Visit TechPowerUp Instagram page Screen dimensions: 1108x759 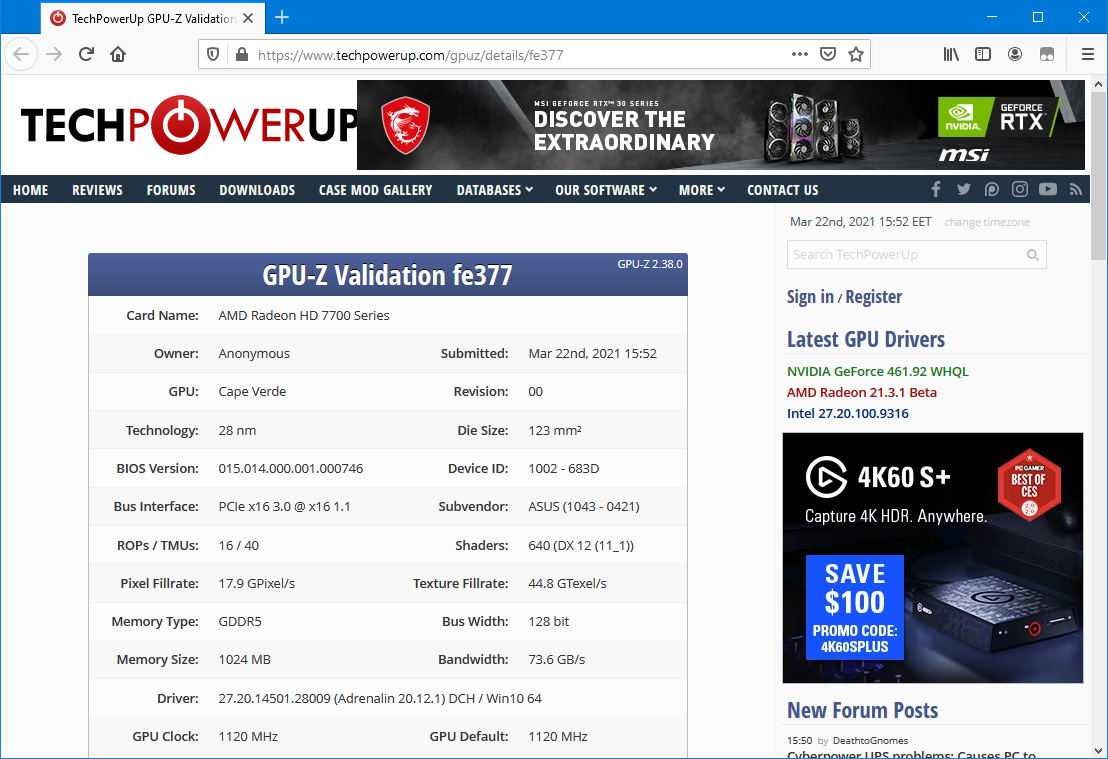(1019, 189)
